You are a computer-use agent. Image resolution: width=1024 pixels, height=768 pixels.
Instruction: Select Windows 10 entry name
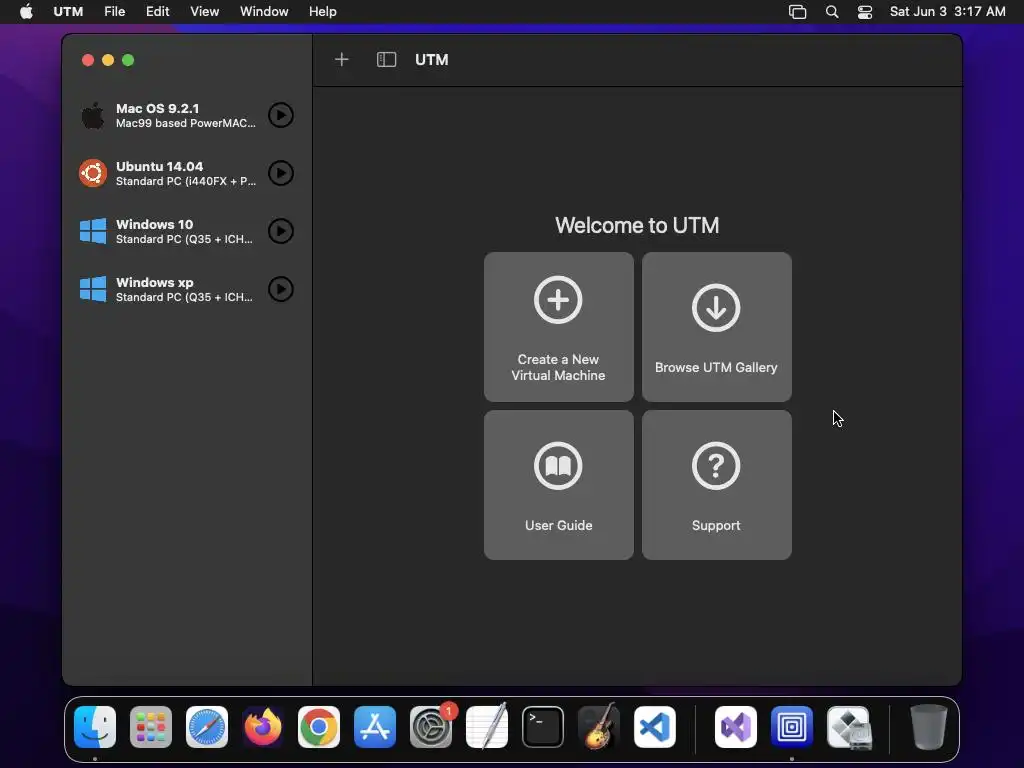click(x=154, y=224)
